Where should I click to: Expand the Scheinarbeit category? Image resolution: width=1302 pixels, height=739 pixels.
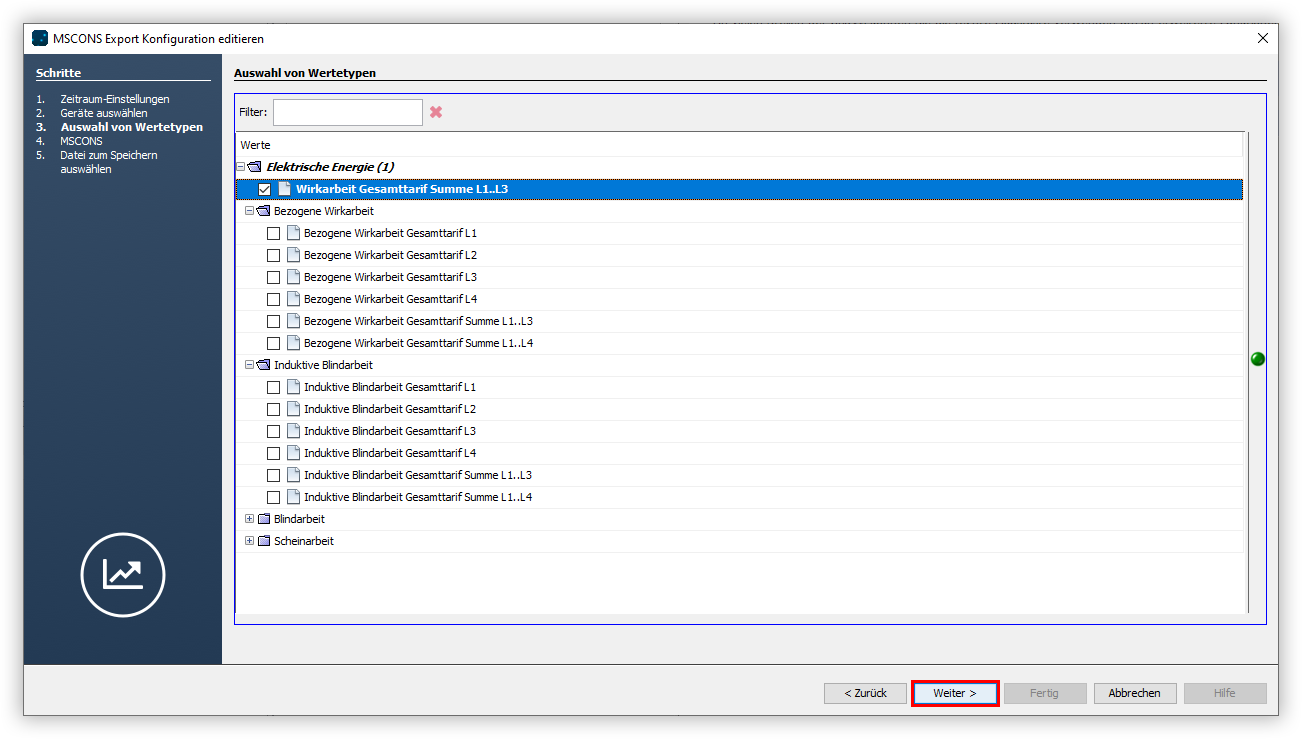248,540
